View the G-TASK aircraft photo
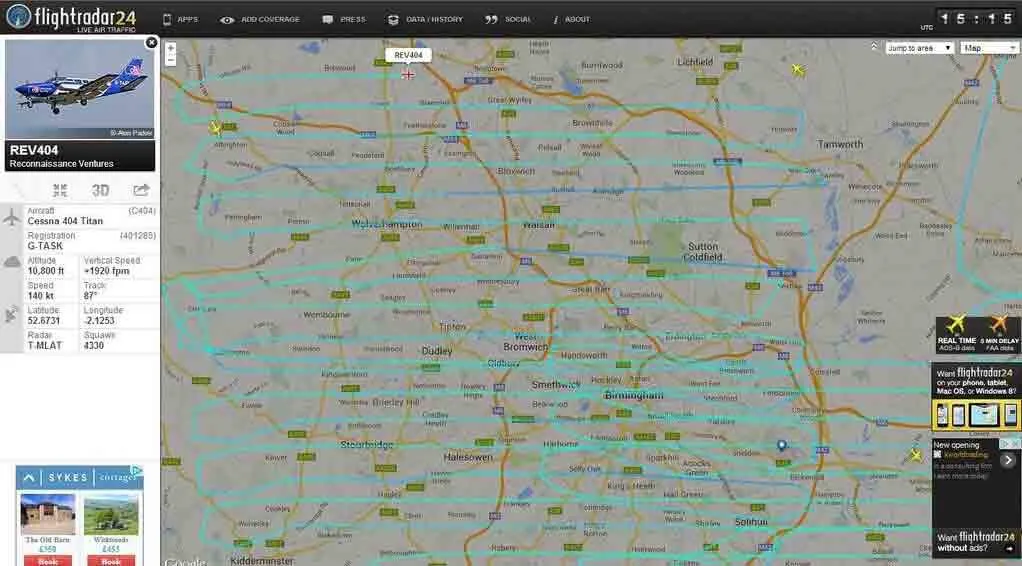1022x566 pixels. pos(80,89)
